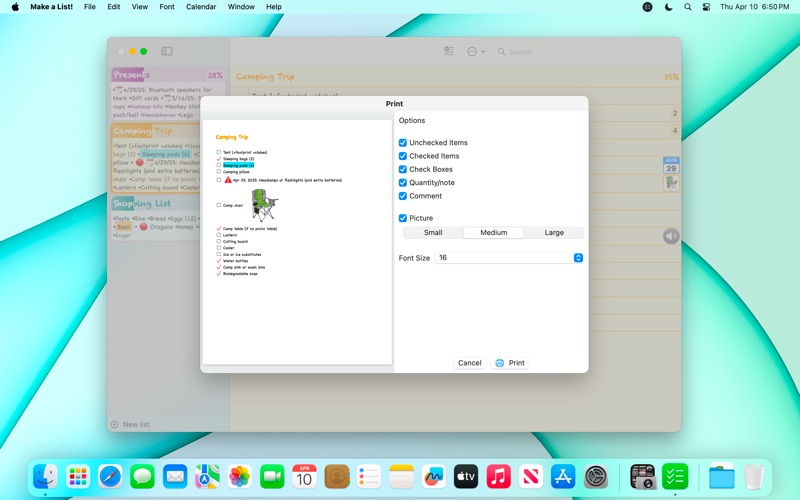
Task: Click the list view icon in toolbar
Action: tap(449, 51)
